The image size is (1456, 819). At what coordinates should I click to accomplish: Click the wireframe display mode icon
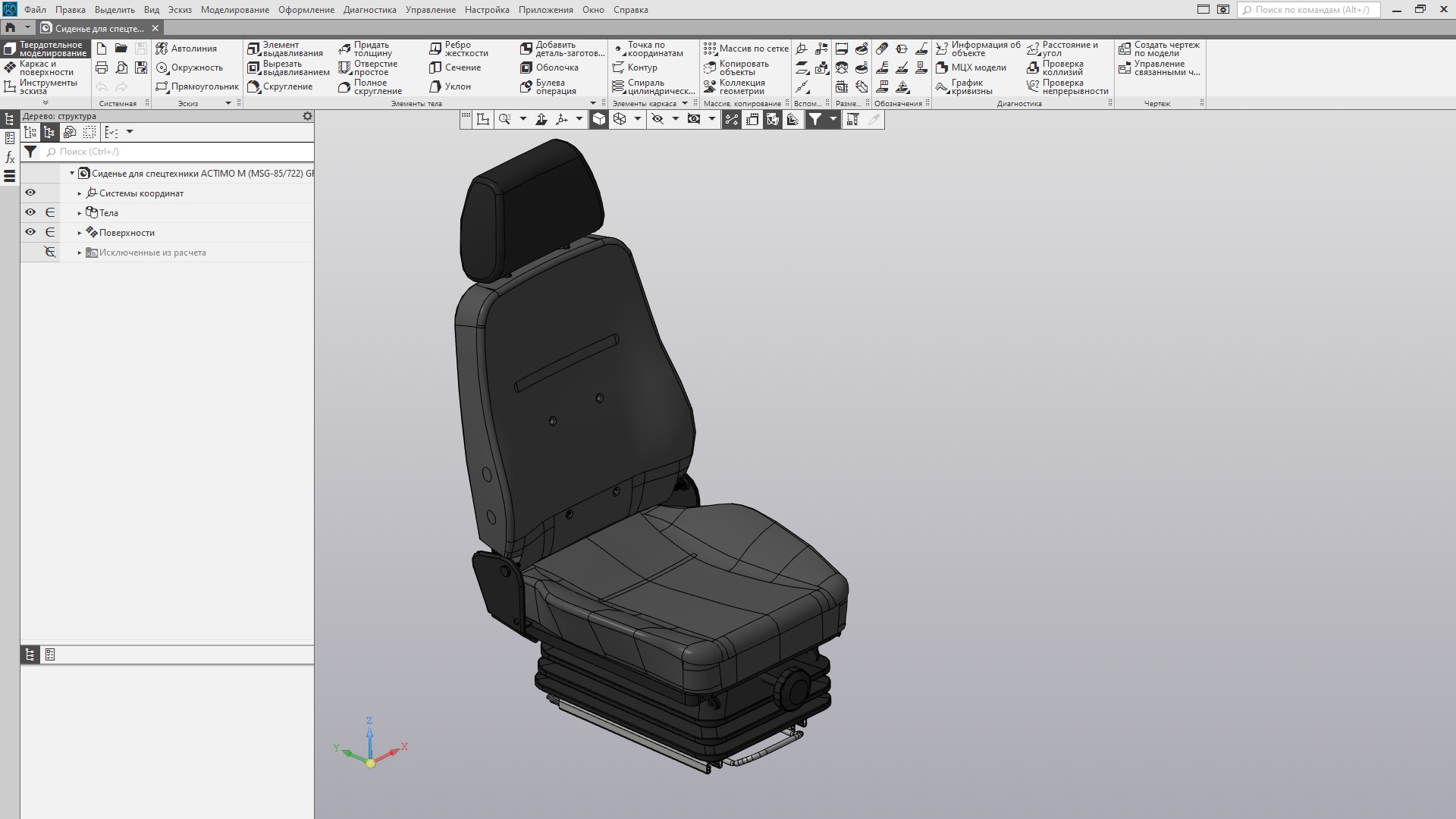(x=620, y=119)
